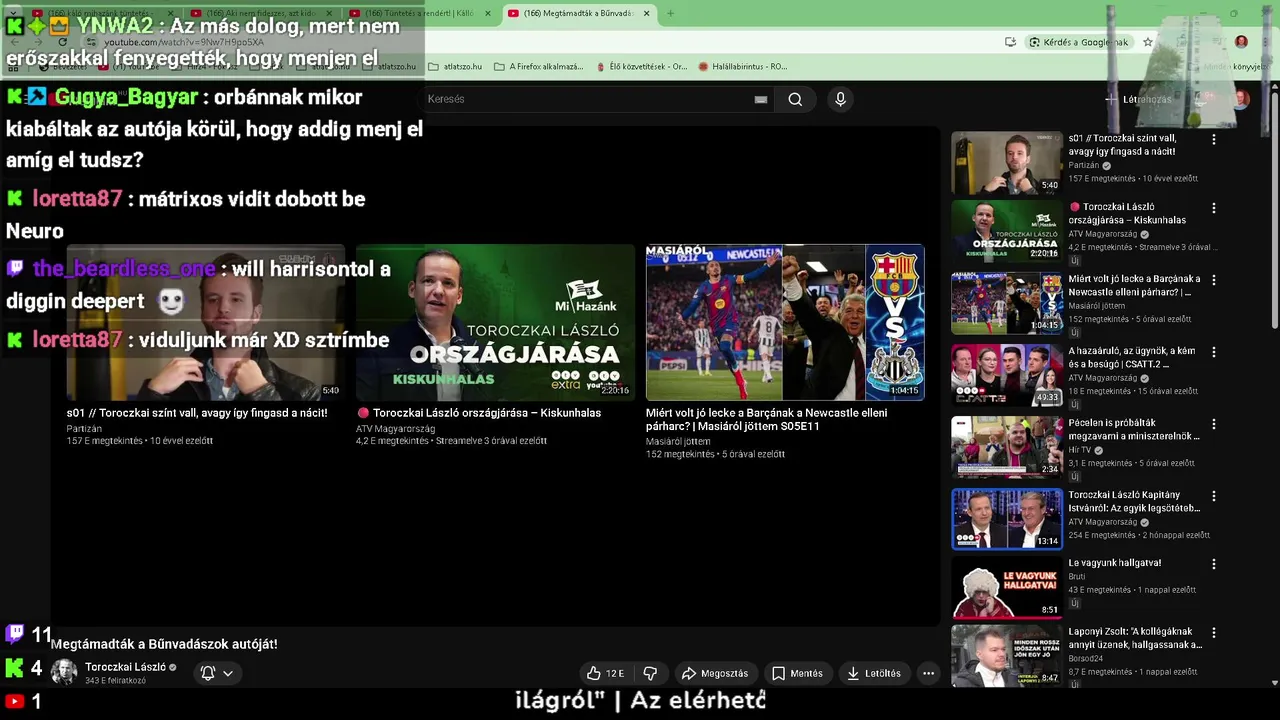
Task: Open sidebar thumbnail Laponyi Zsolt video
Action: (x=1007, y=656)
